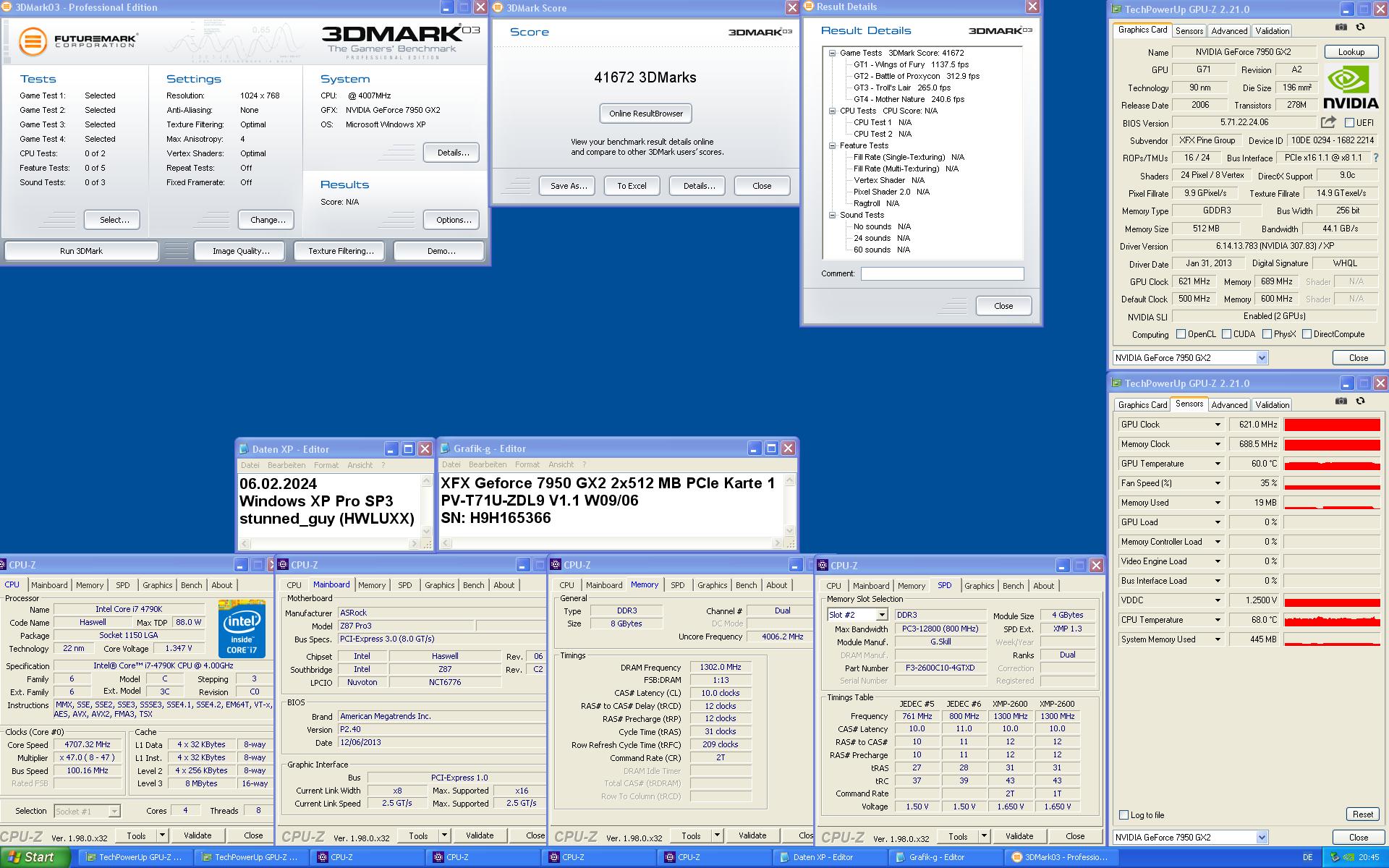Switch to Daten XP - Editor taskbar button
Screen dimensions: 1389x868
click(831, 857)
